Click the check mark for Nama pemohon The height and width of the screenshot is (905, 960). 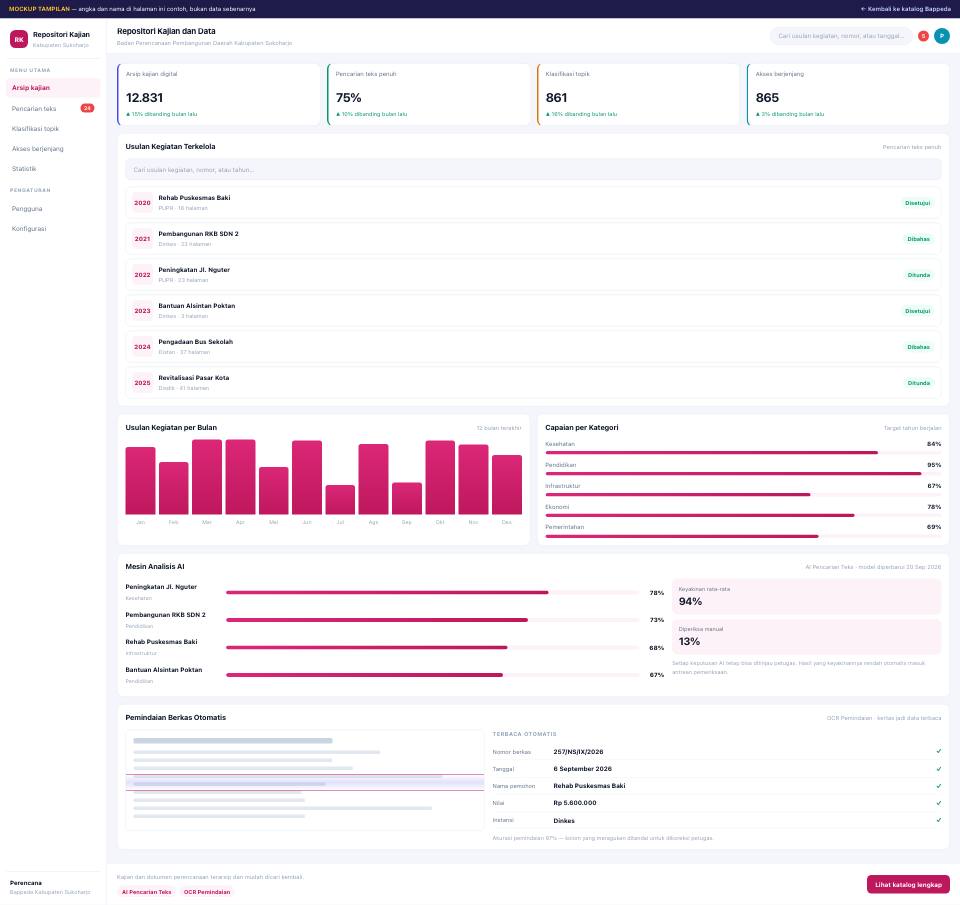tap(939, 786)
